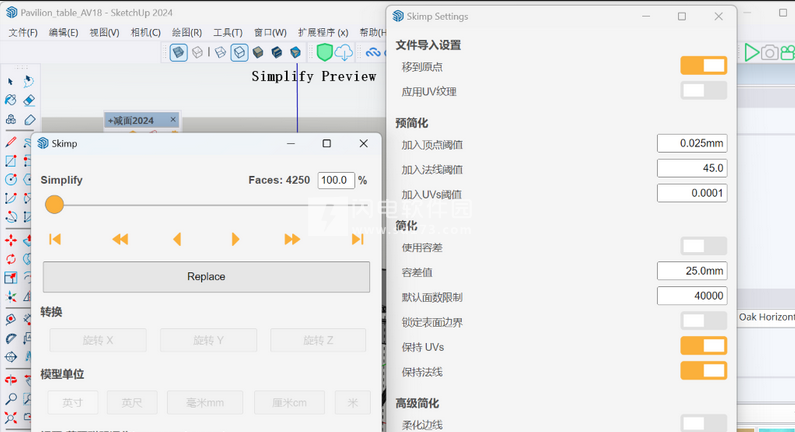Click the Replace button in Skimp
This screenshot has width=795, height=432.
point(206,277)
